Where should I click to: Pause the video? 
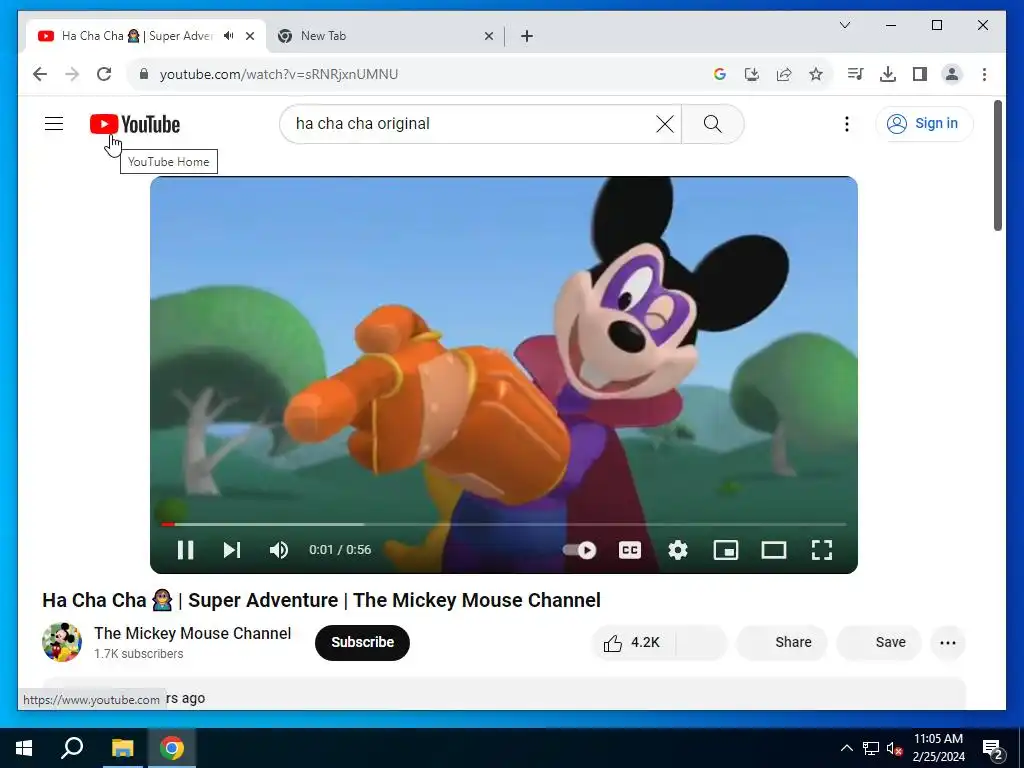pyautogui.click(x=185, y=550)
